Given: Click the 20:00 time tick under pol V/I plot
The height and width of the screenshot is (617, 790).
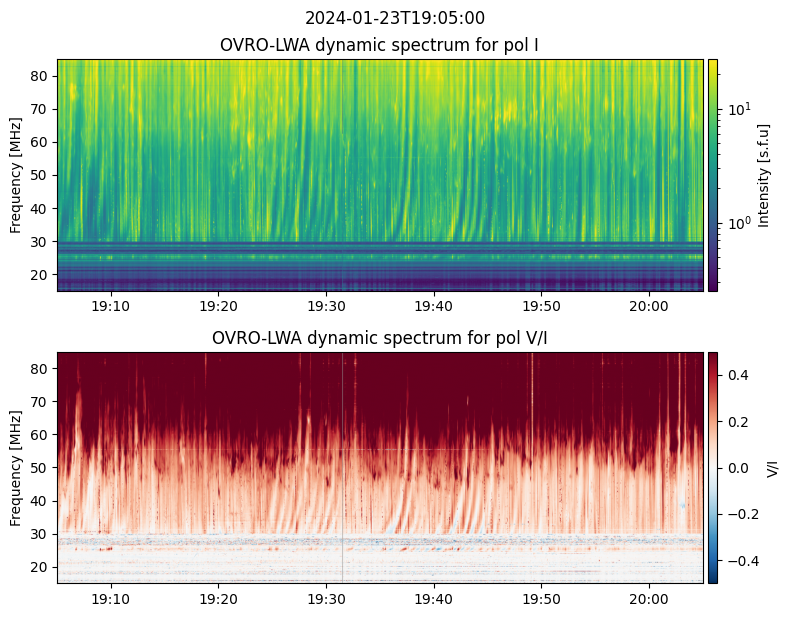Looking at the screenshot, I should pos(649,599).
